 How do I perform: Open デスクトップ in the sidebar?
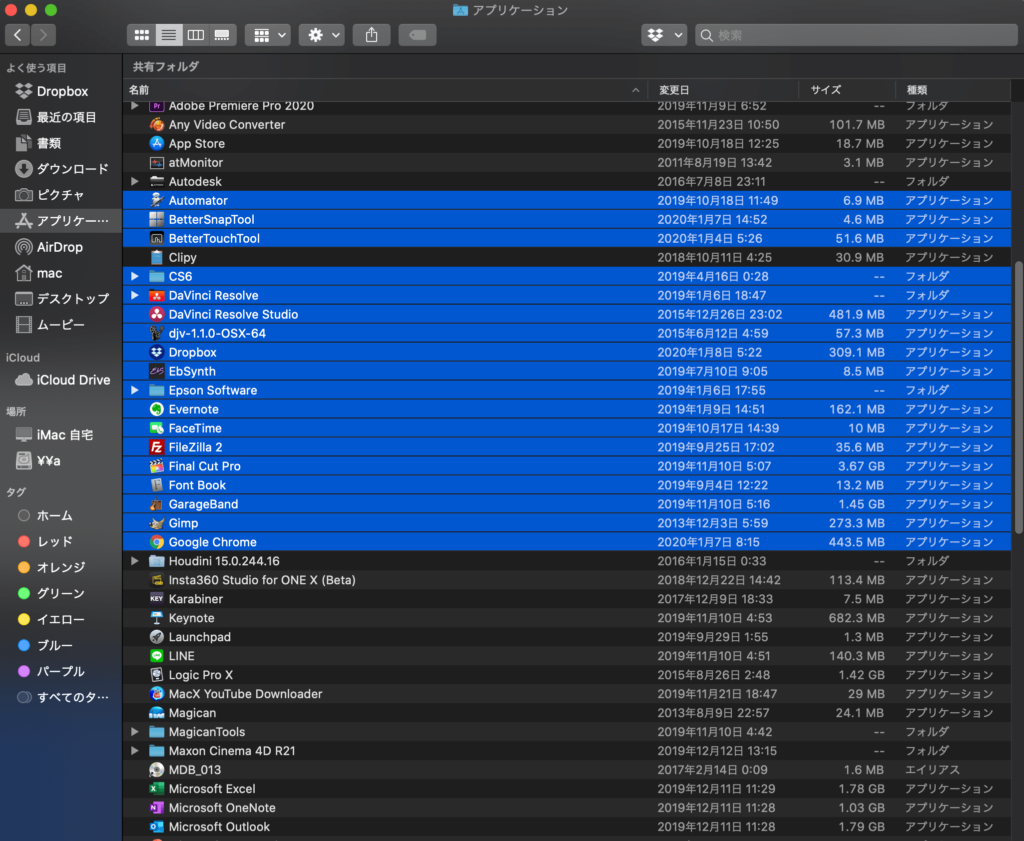coord(61,298)
